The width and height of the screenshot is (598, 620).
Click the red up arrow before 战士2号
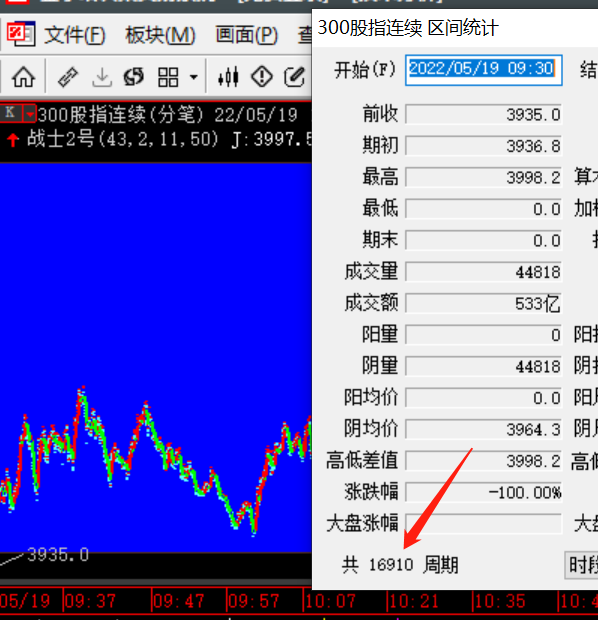13,140
